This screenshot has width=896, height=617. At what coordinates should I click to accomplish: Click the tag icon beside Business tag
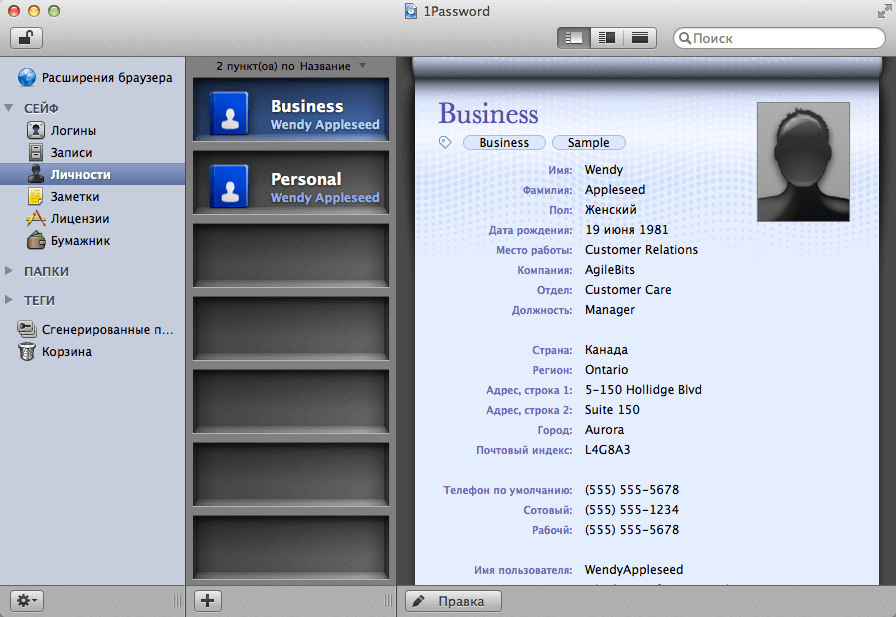click(445, 142)
